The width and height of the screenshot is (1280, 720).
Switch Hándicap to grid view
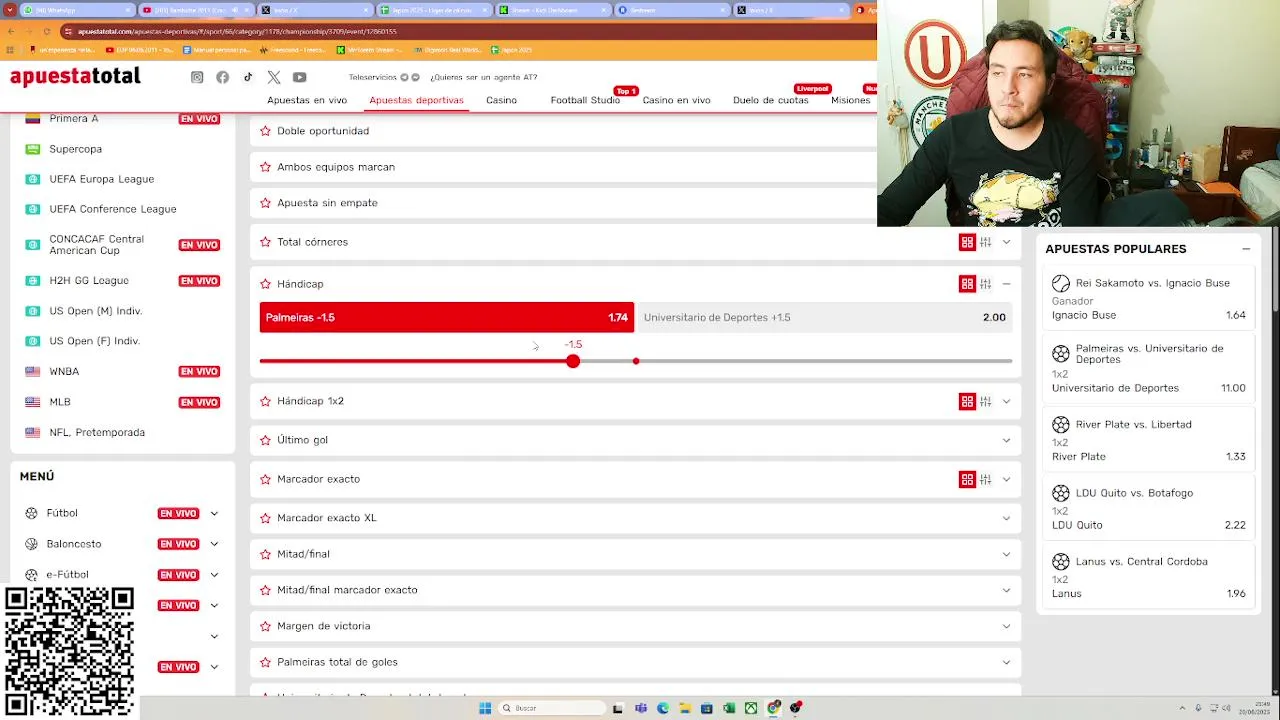click(x=967, y=284)
